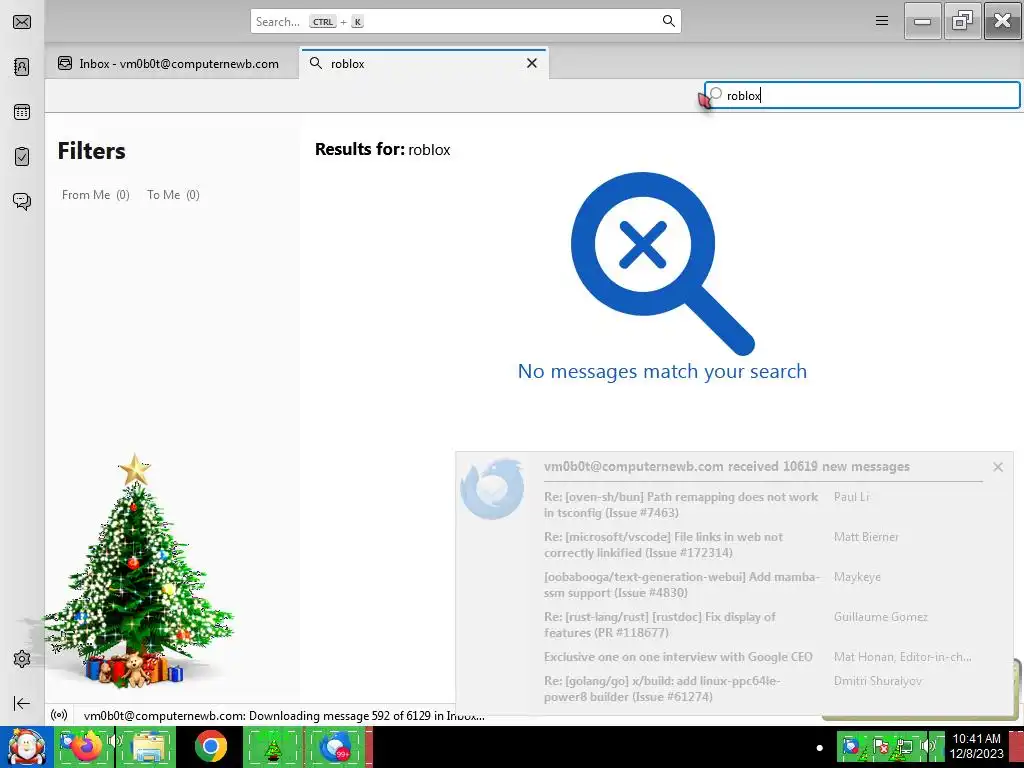Click the 'No messages match your search' text
This screenshot has width=1024, height=768.
(662, 371)
